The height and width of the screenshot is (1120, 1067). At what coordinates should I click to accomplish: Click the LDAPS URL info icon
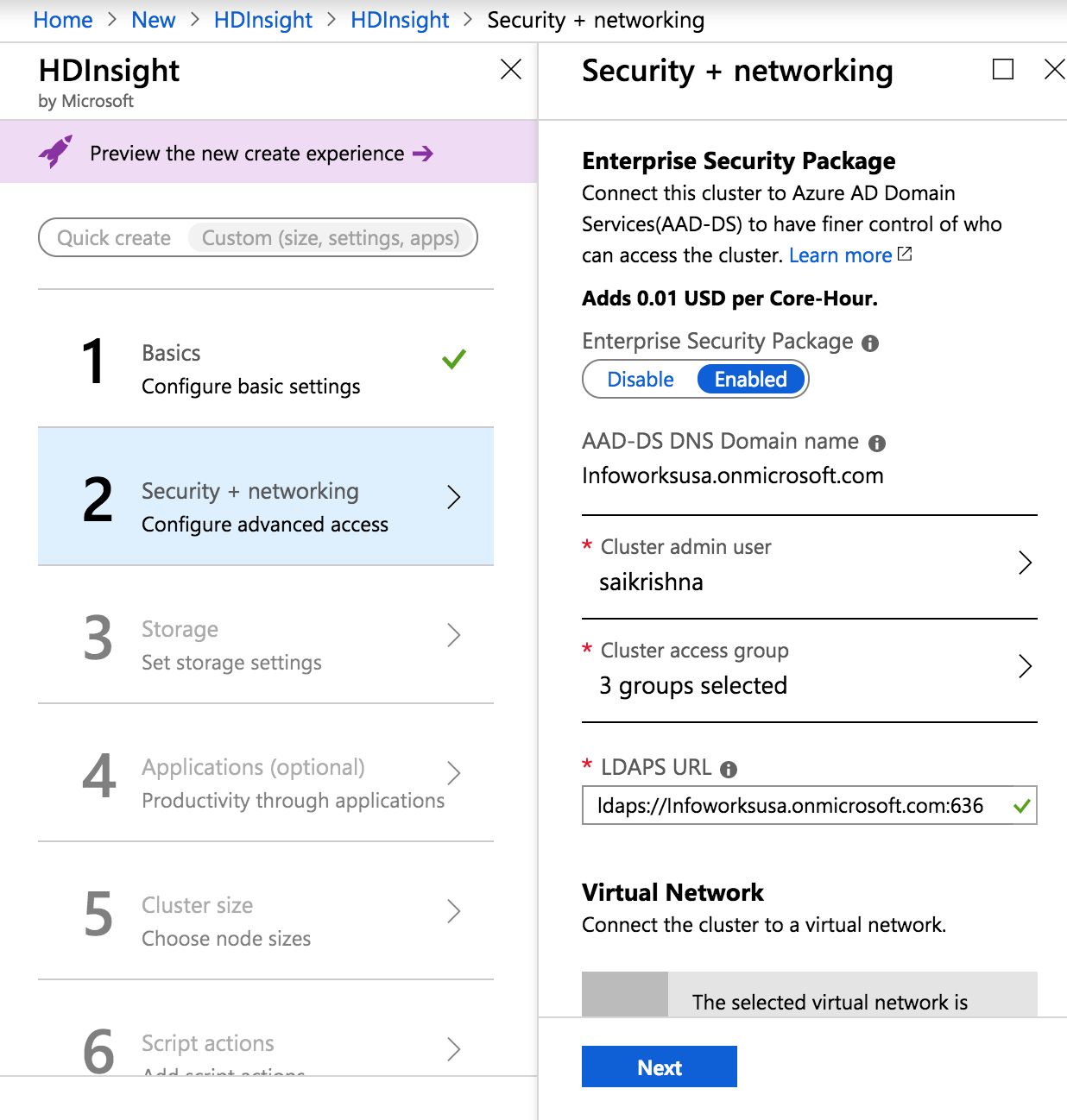729,769
